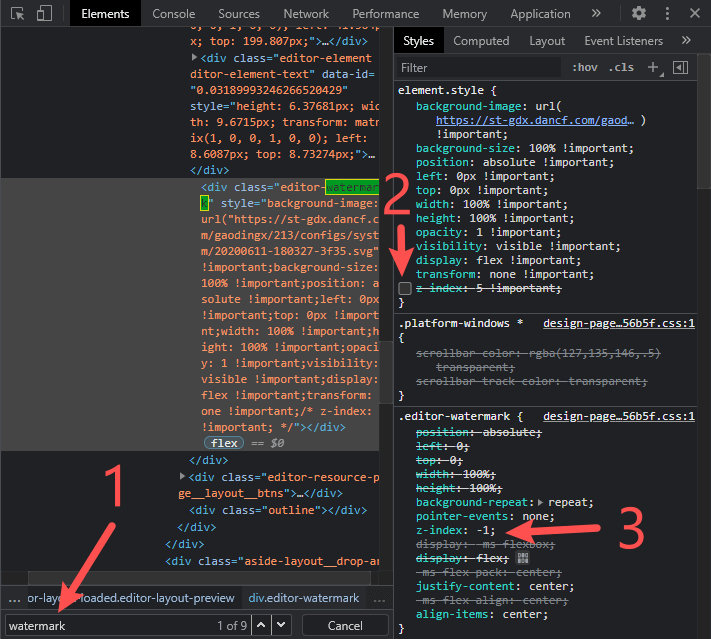Show more main DevTools tabs chevron
The width and height of the screenshot is (711, 639).
(x=596, y=14)
